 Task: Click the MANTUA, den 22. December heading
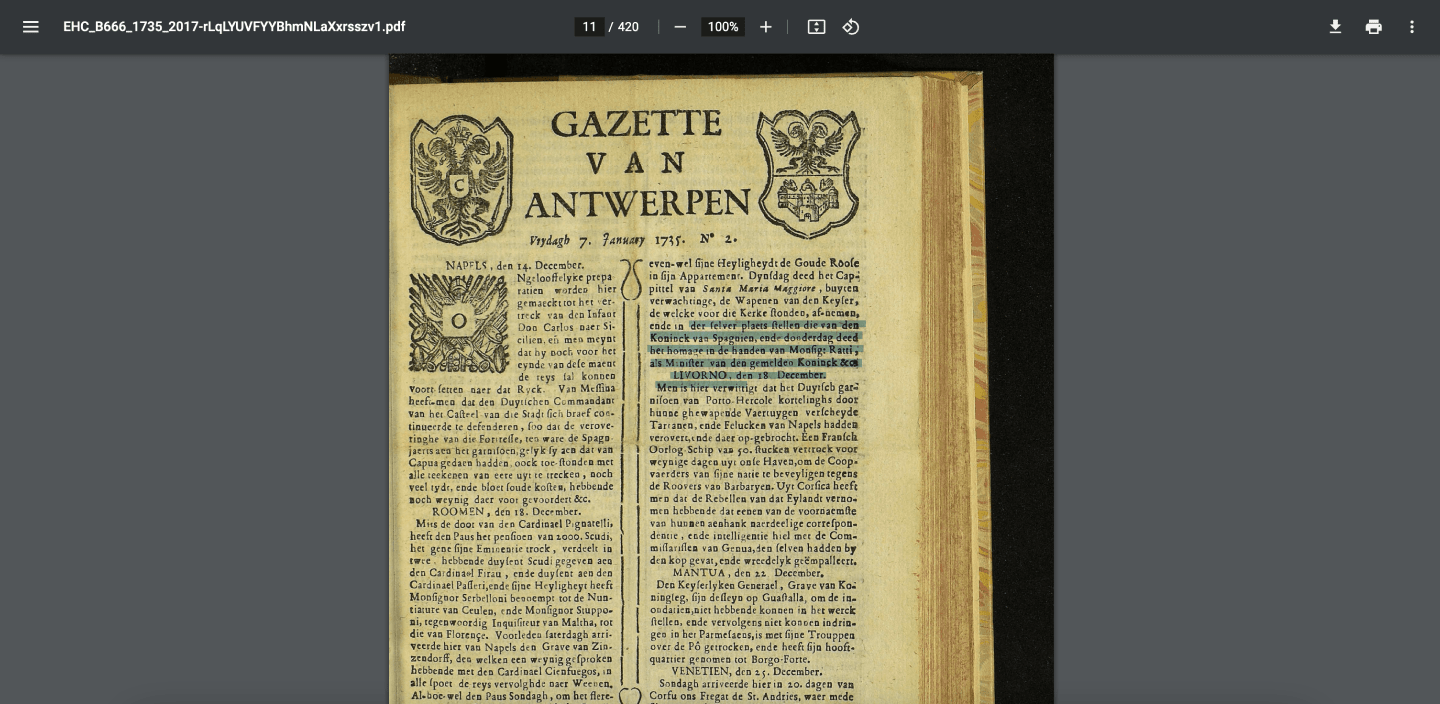[x=748, y=573]
